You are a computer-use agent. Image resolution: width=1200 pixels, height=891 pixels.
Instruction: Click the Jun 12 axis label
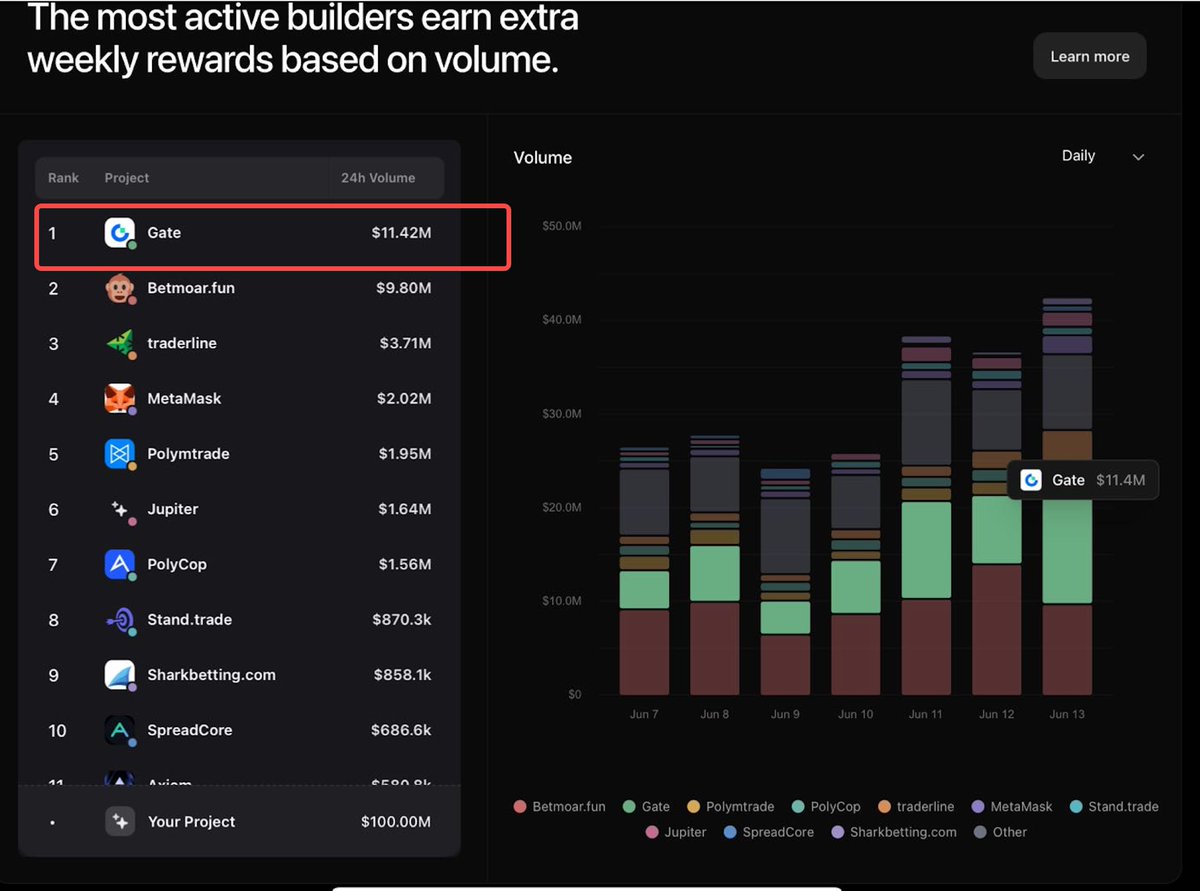click(x=997, y=714)
